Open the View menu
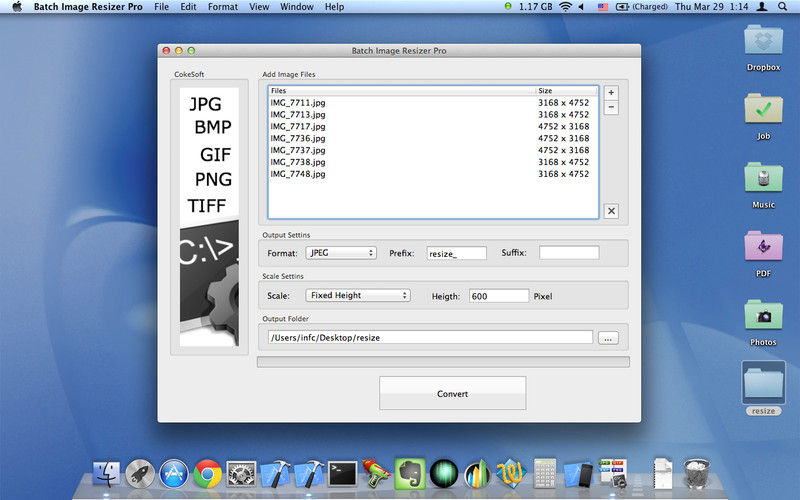The height and width of the screenshot is (500, 800). 259,7
